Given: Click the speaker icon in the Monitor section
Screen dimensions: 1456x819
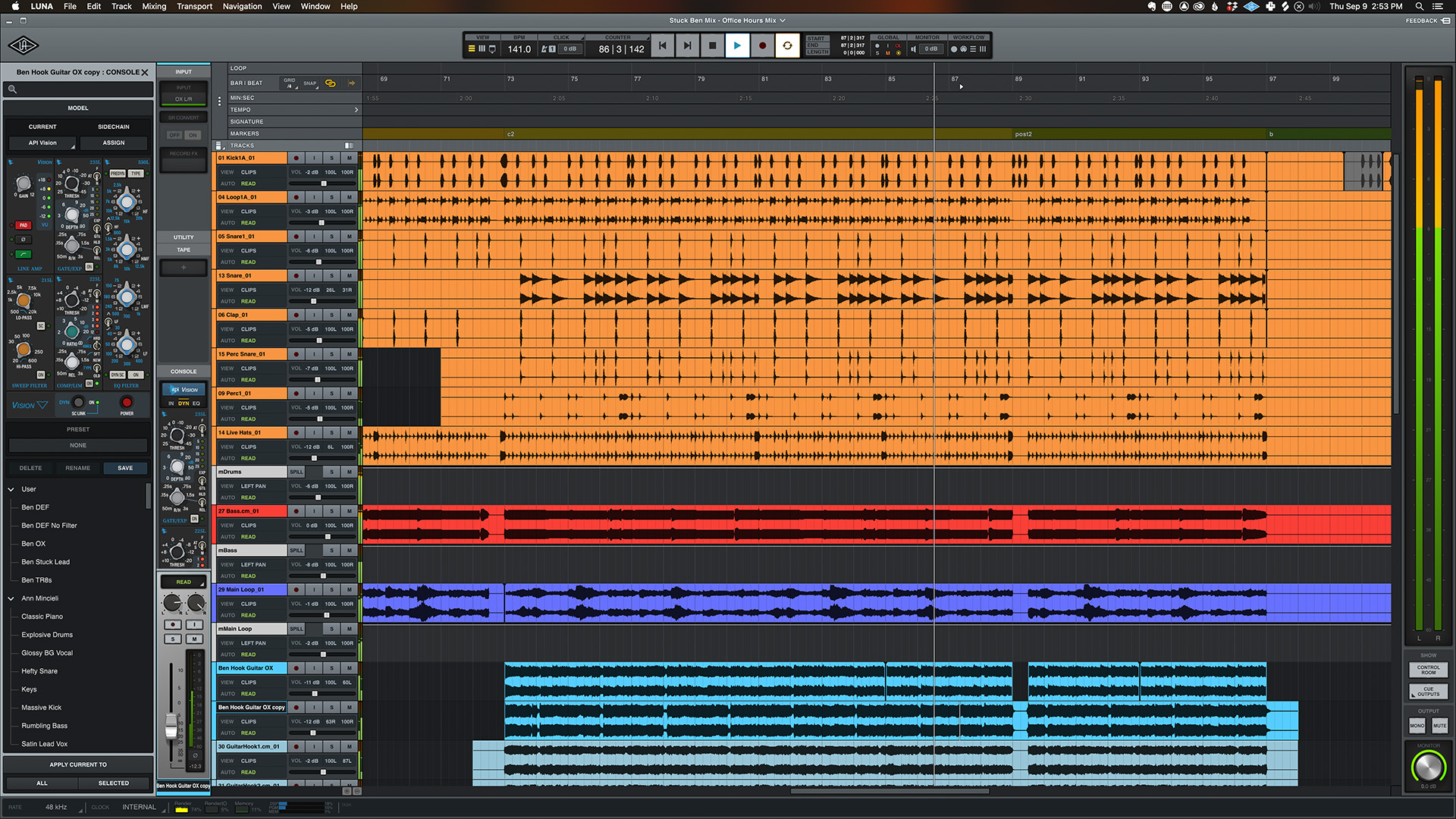Looking at the screenshot, I should click(913, 49).
